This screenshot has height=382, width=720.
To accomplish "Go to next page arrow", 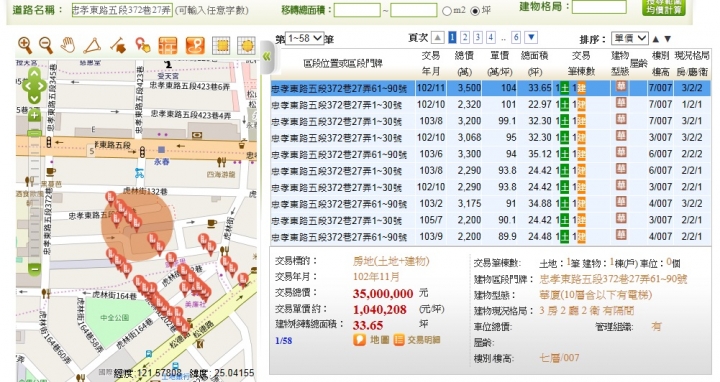I will click(531, 37).
